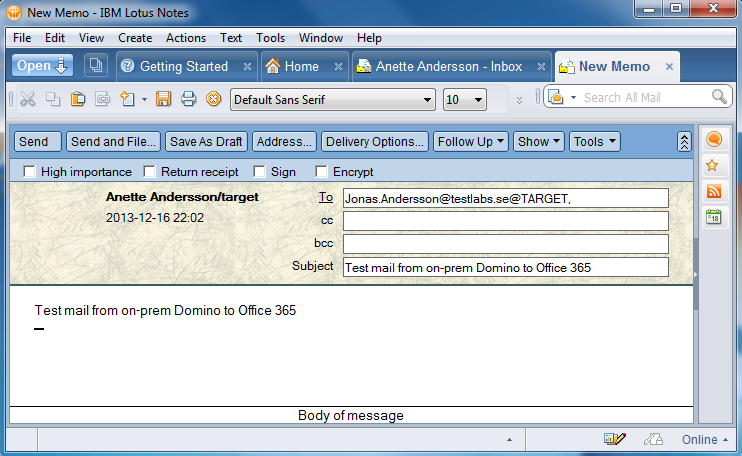Open the calendar sidebar icon
Viewport: 742px width, 456px height.
pos(714,217)
